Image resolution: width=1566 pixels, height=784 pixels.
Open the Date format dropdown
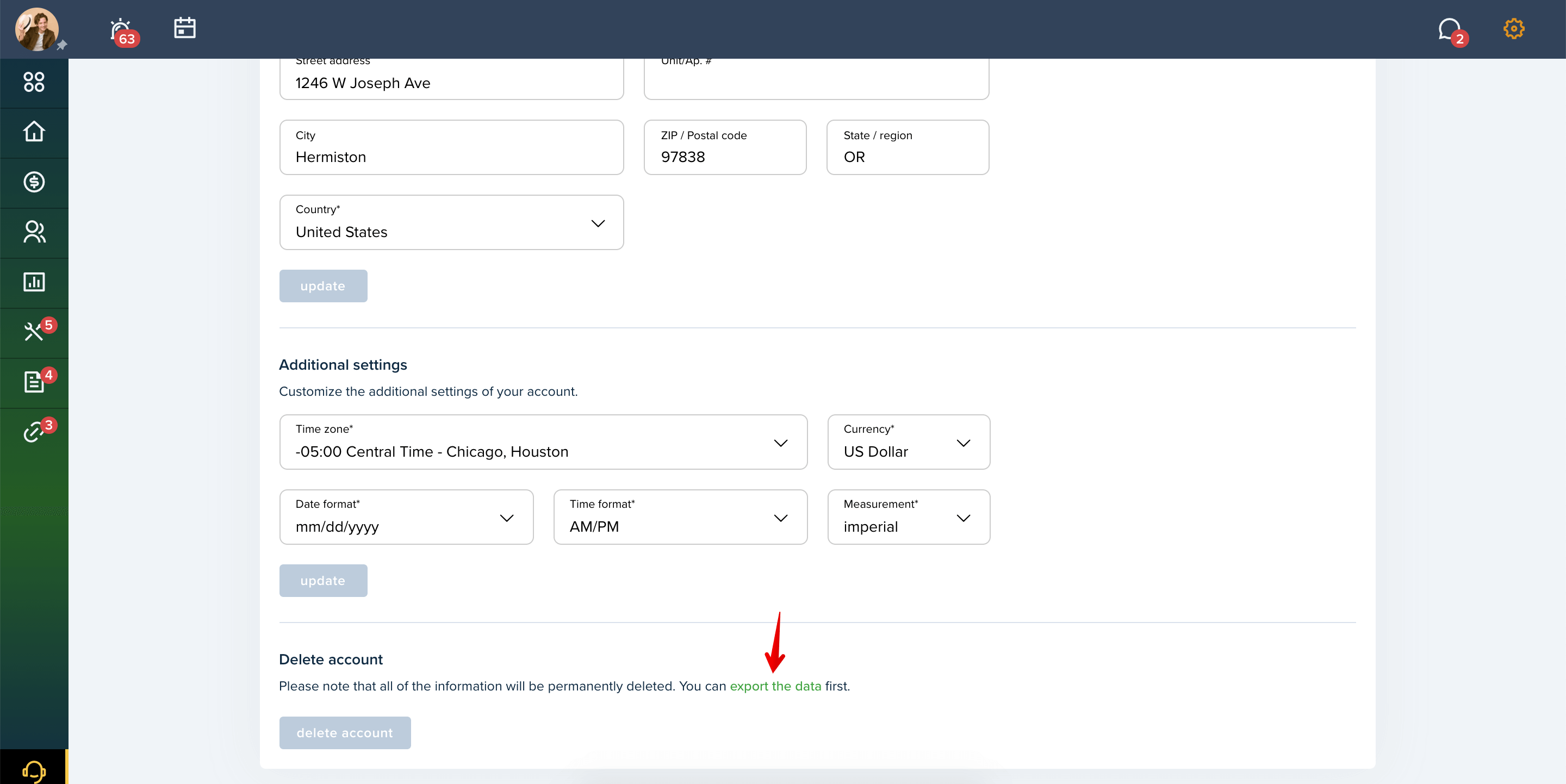tap(406, 517)
